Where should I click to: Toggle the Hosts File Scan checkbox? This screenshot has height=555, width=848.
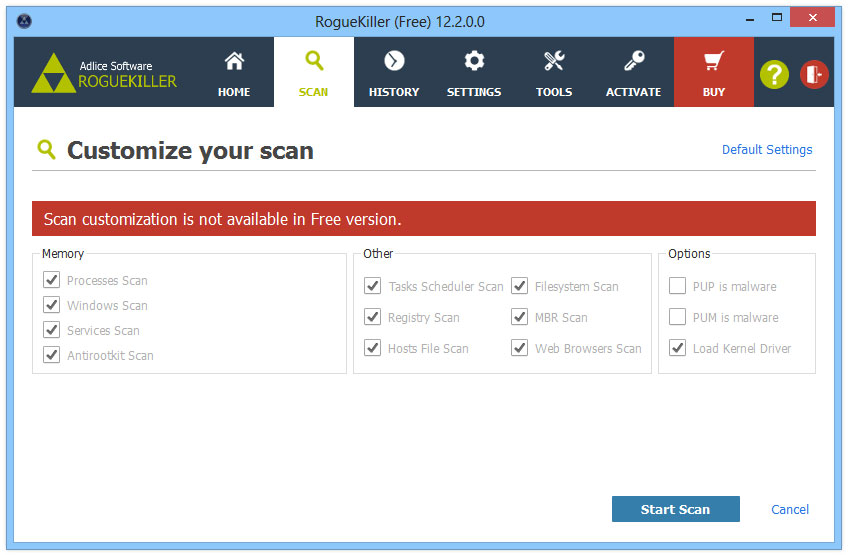pyautogui.click(x=373, y=348)
